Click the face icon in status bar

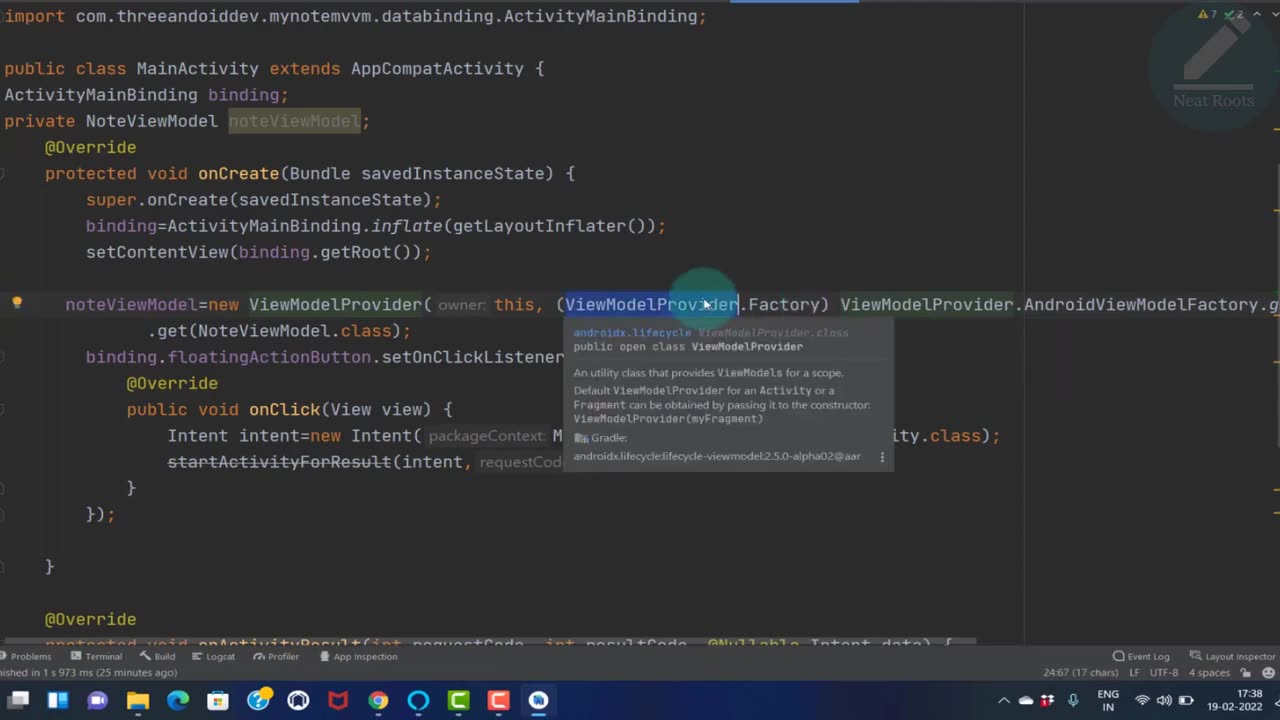pyautogui.click(x=1267, y=673)
